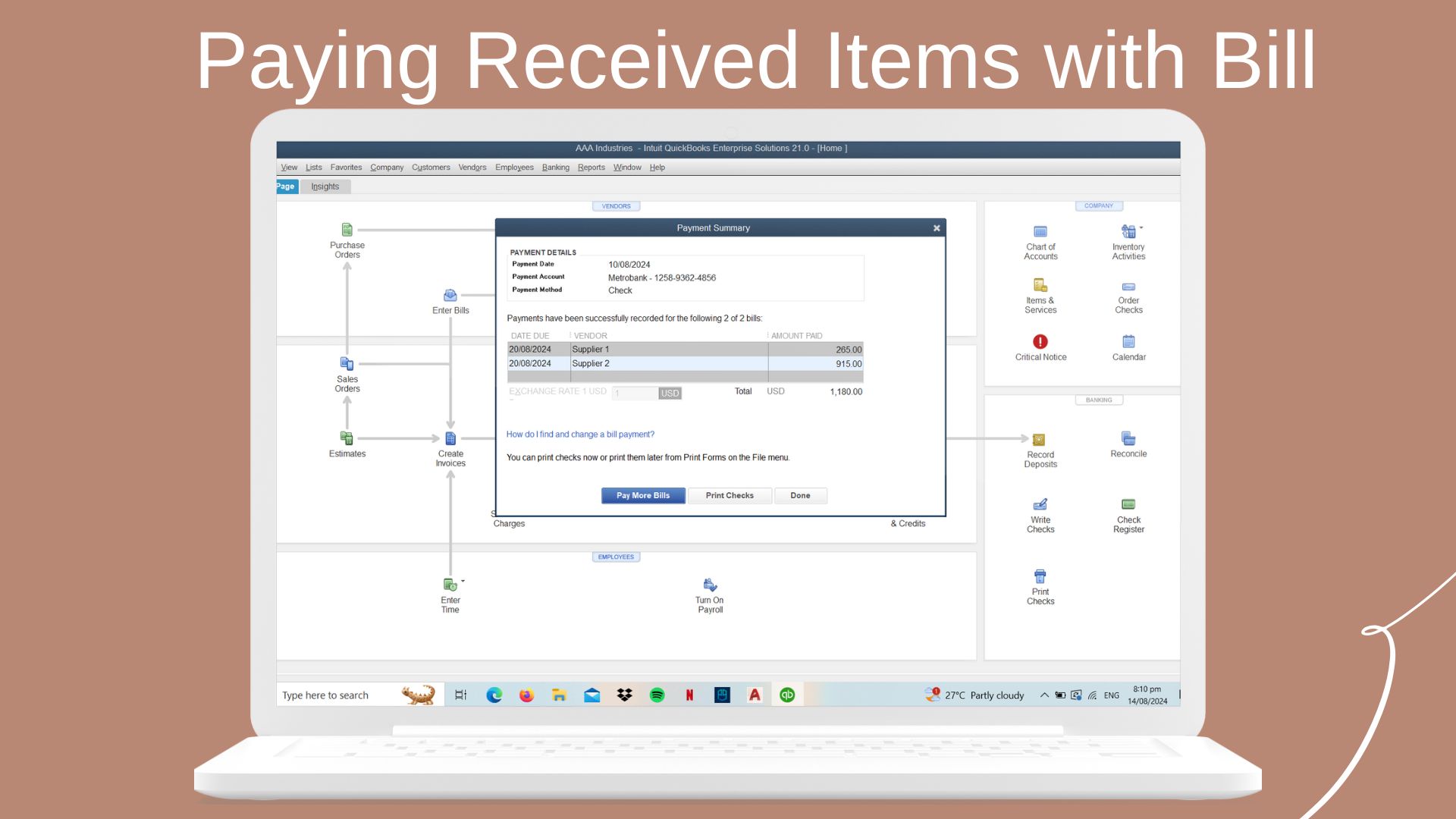This screenshot has width=1456, height=819.
Task: Click the Record Deposits icon
Action: [1040, 440]
